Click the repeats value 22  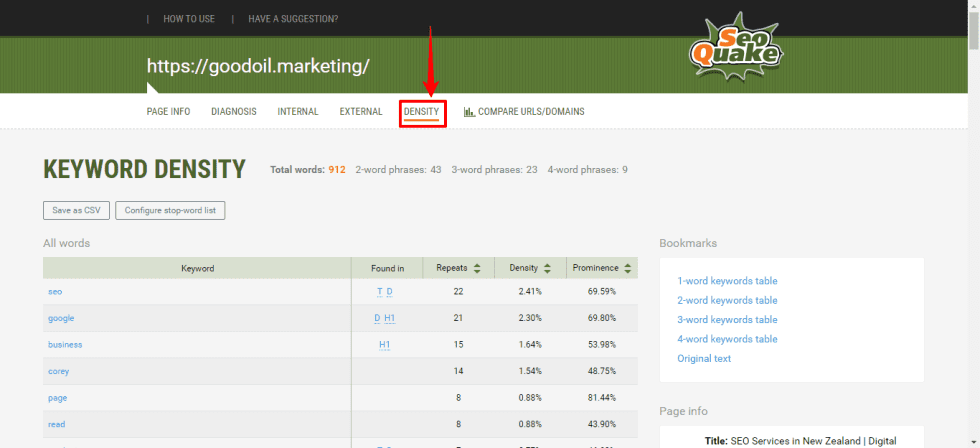tap(458, 292)
